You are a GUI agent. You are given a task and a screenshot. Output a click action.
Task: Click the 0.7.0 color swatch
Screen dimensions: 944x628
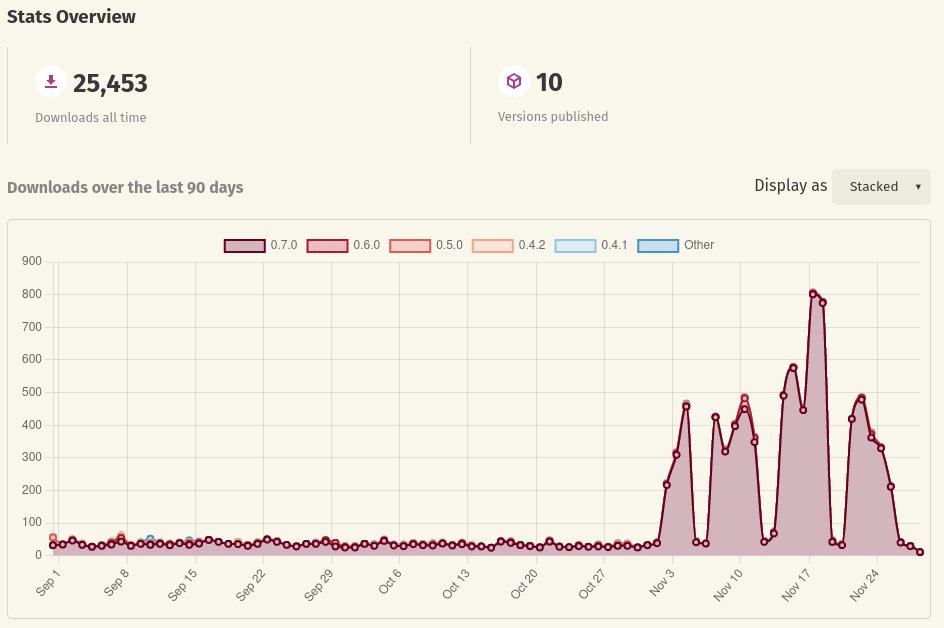pyautogui.click(x=243, y=245)
